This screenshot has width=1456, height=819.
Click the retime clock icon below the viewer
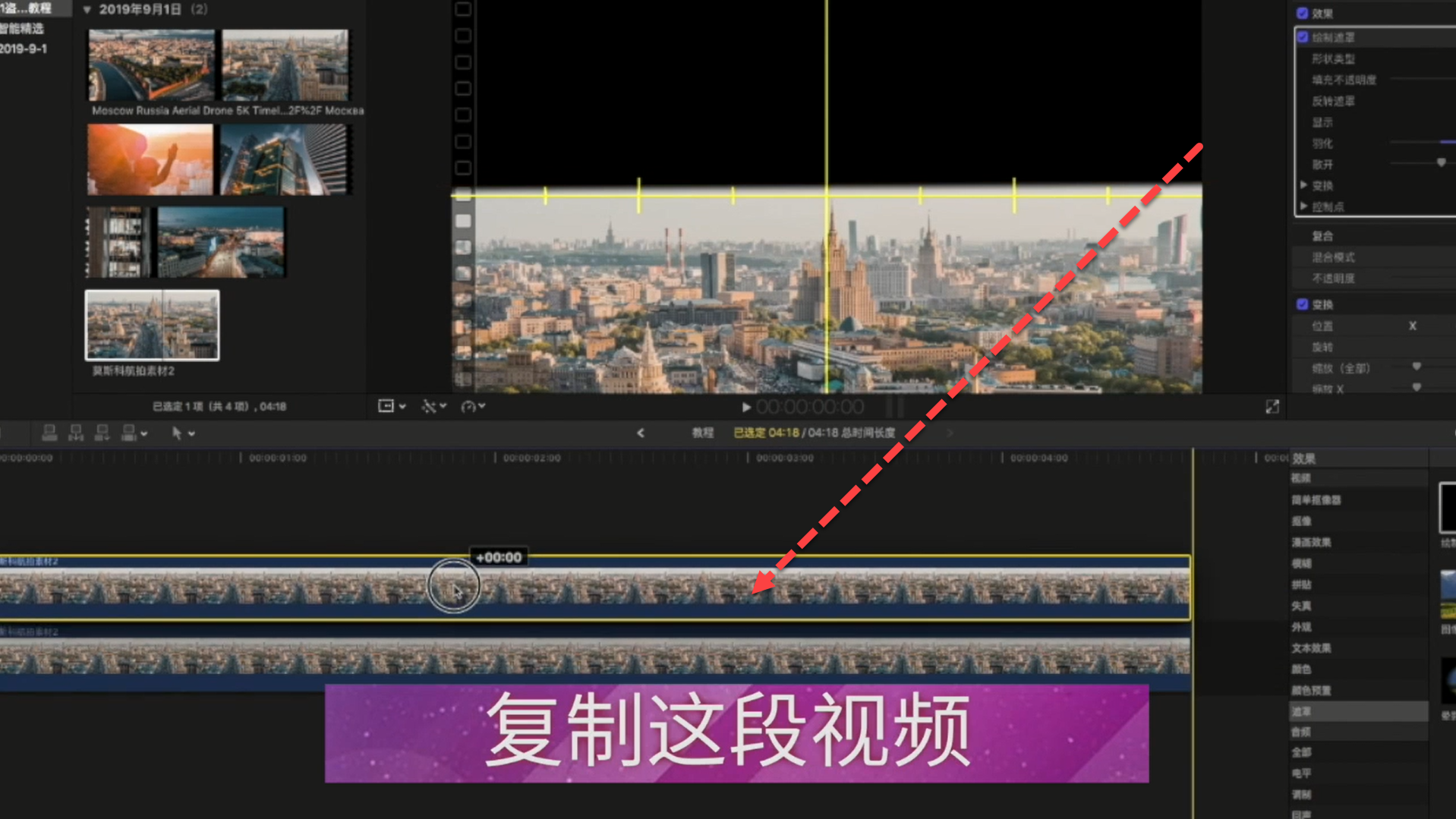click(469, 406)
